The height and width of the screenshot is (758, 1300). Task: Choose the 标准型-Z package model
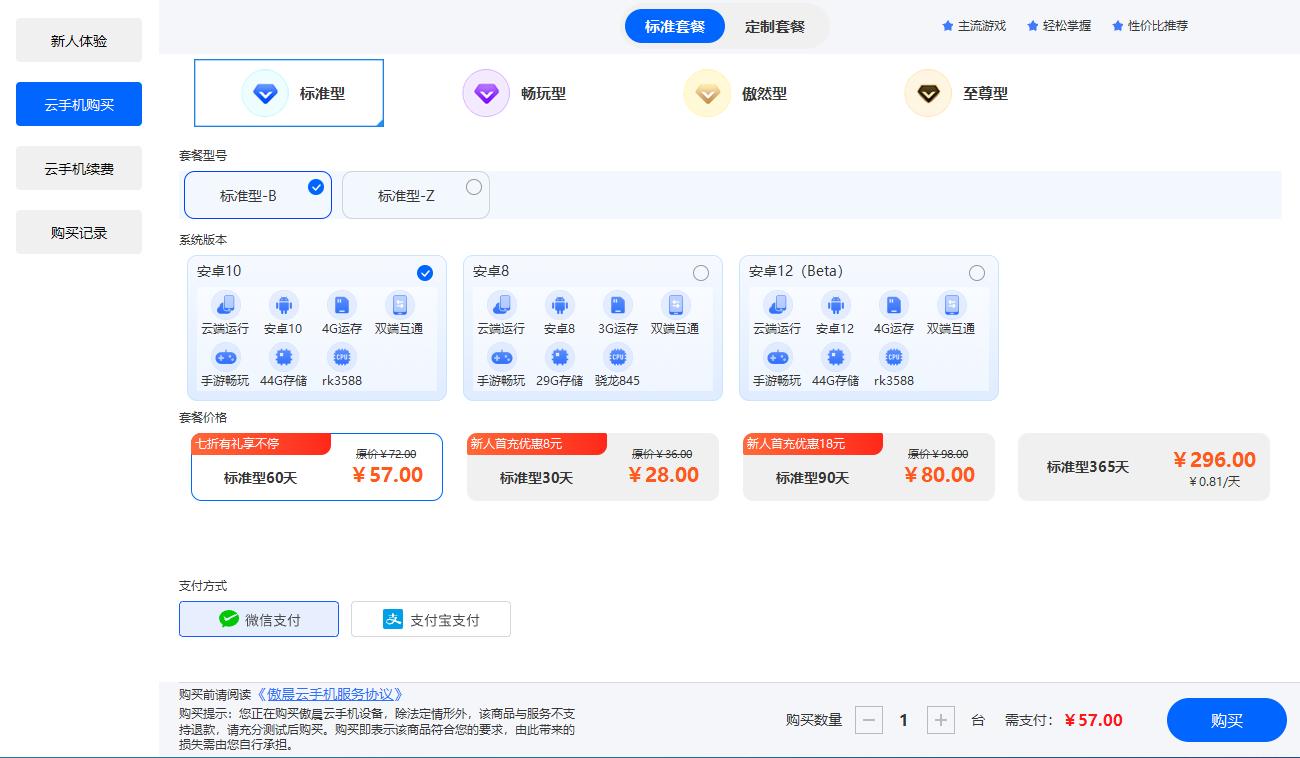415,195
